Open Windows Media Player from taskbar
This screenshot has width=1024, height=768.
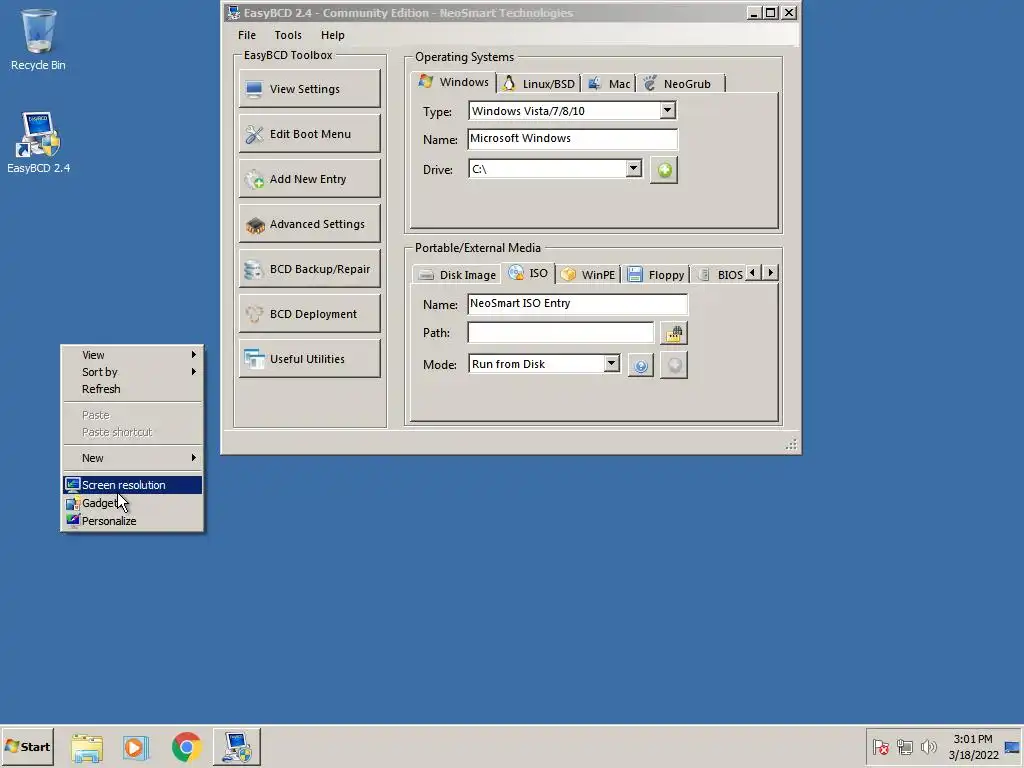point(136,747)
